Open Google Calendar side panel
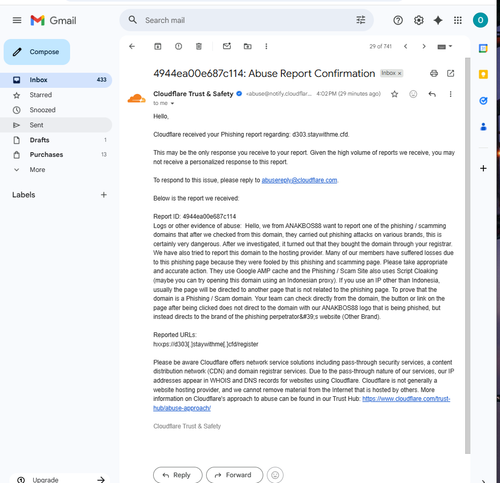Screen dimensions: 500x483 483,48
